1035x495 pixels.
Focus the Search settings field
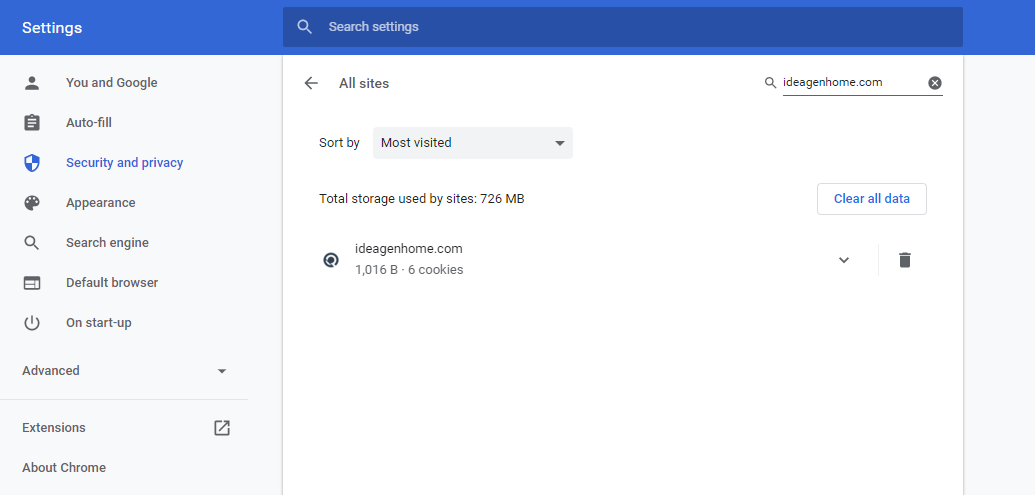622,27
